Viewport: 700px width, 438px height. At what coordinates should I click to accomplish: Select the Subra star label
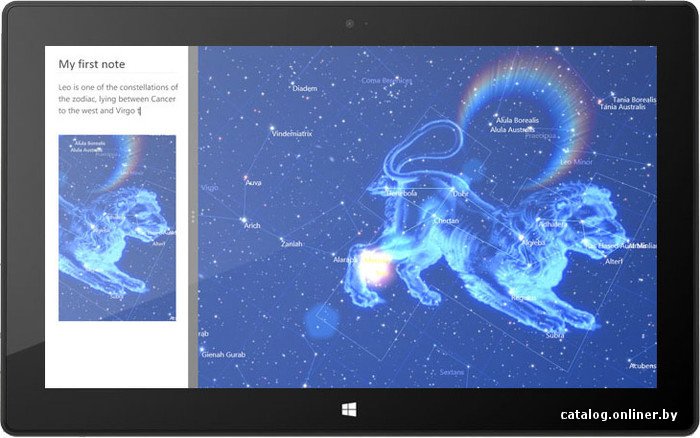tap(554, 335)
